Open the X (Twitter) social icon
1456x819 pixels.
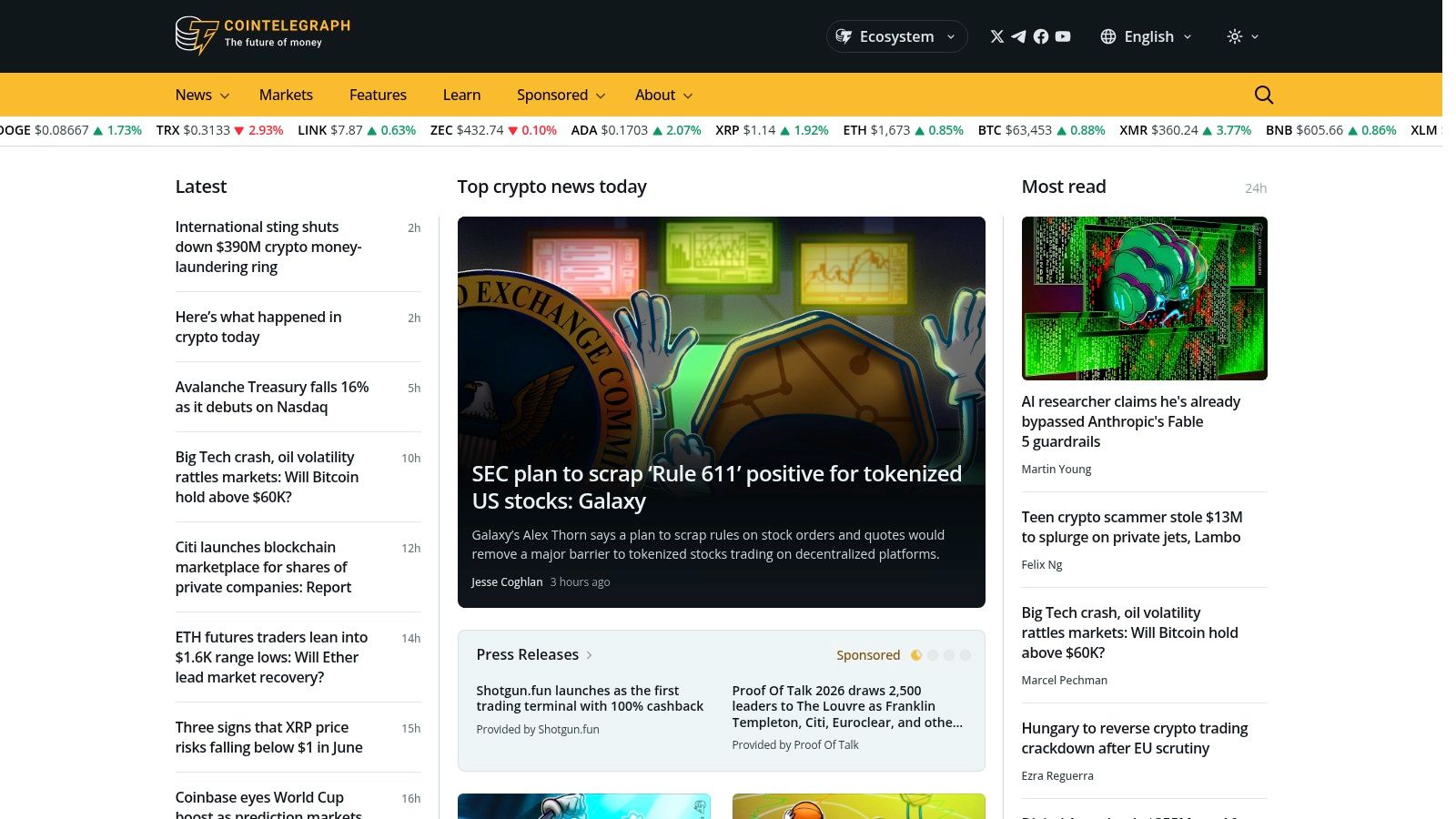(x=997, y=36)
